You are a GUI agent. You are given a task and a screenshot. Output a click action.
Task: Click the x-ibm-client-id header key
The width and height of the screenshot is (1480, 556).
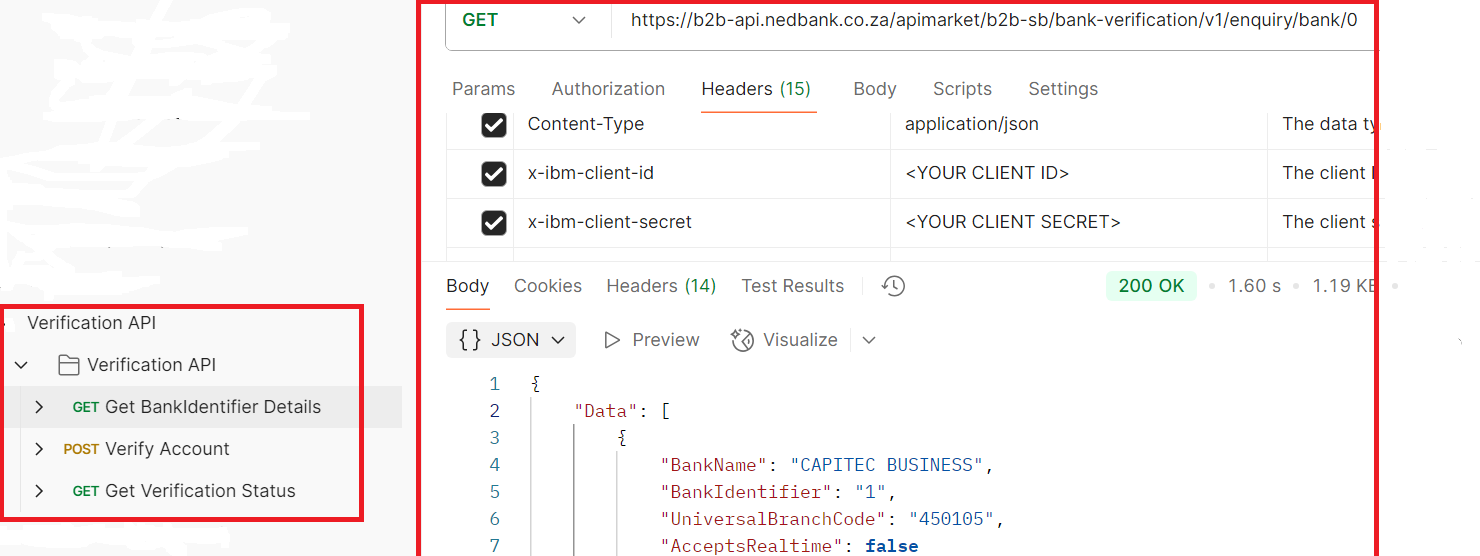tap(591, 174)
